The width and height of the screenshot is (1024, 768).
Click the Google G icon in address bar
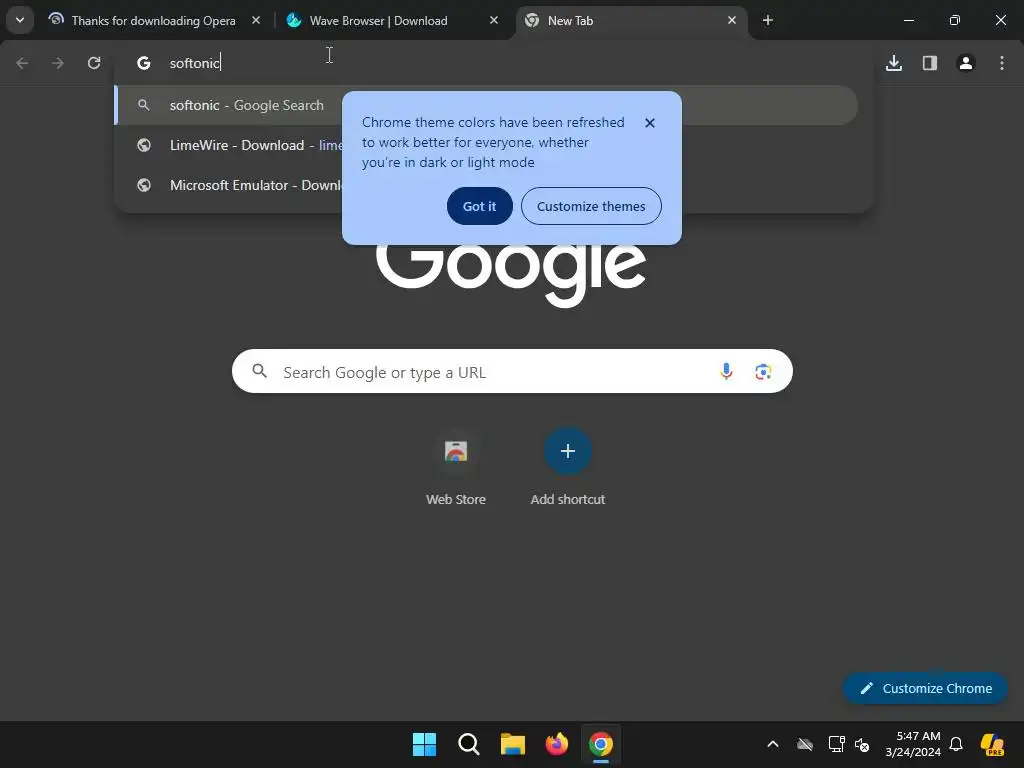pyautogui.click(x=144, y=63)
